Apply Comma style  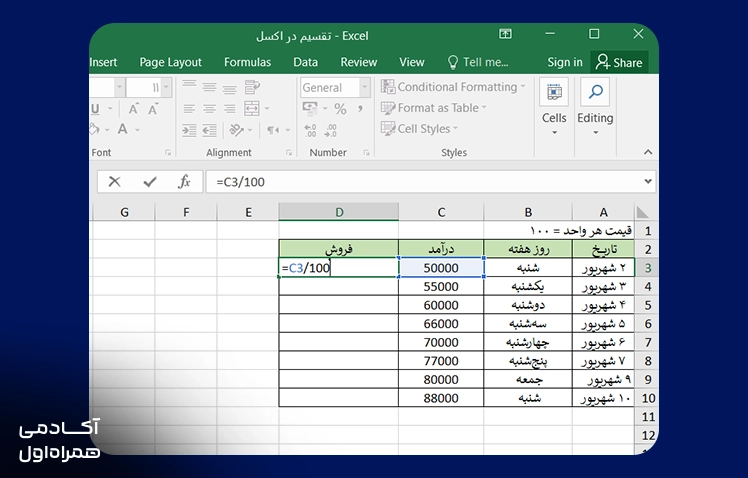tap(361, 109)
